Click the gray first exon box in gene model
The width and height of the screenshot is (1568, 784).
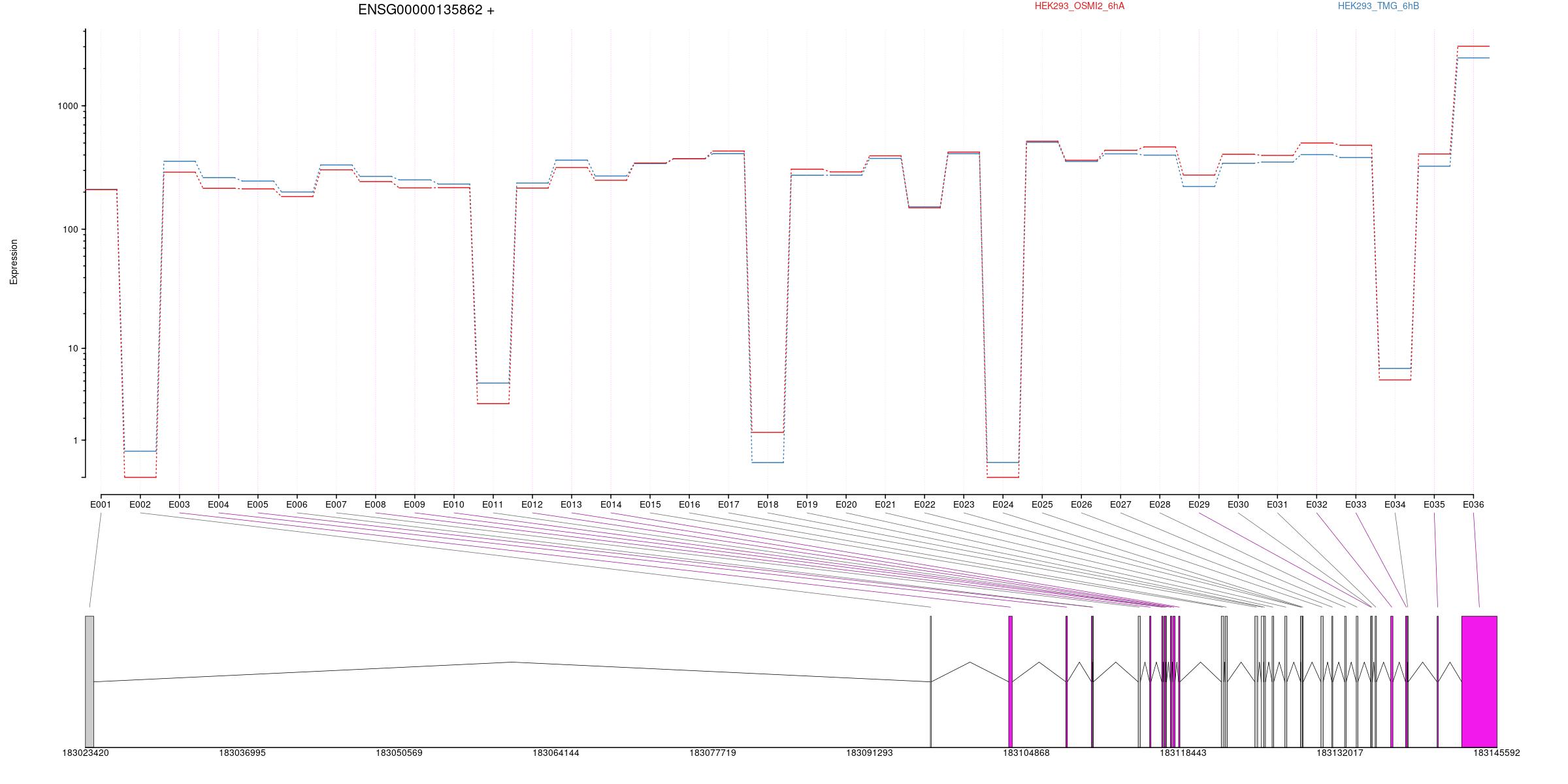point(90,681)
